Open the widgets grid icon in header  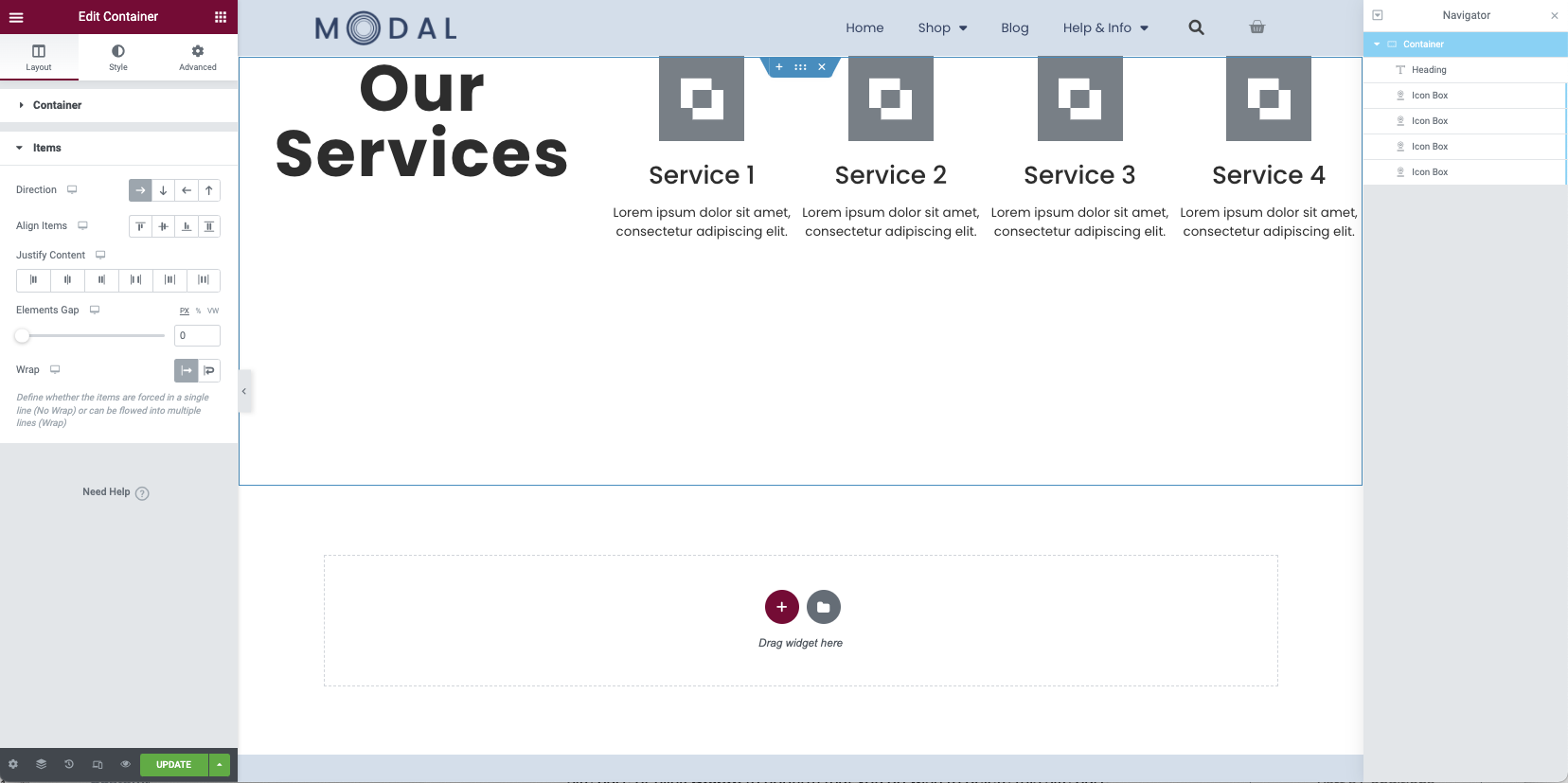(221, 17)
